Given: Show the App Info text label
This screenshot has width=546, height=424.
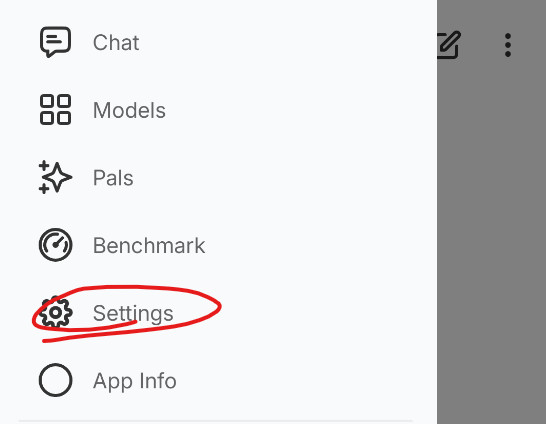Looking at the screenshot, I should [135, 381].
